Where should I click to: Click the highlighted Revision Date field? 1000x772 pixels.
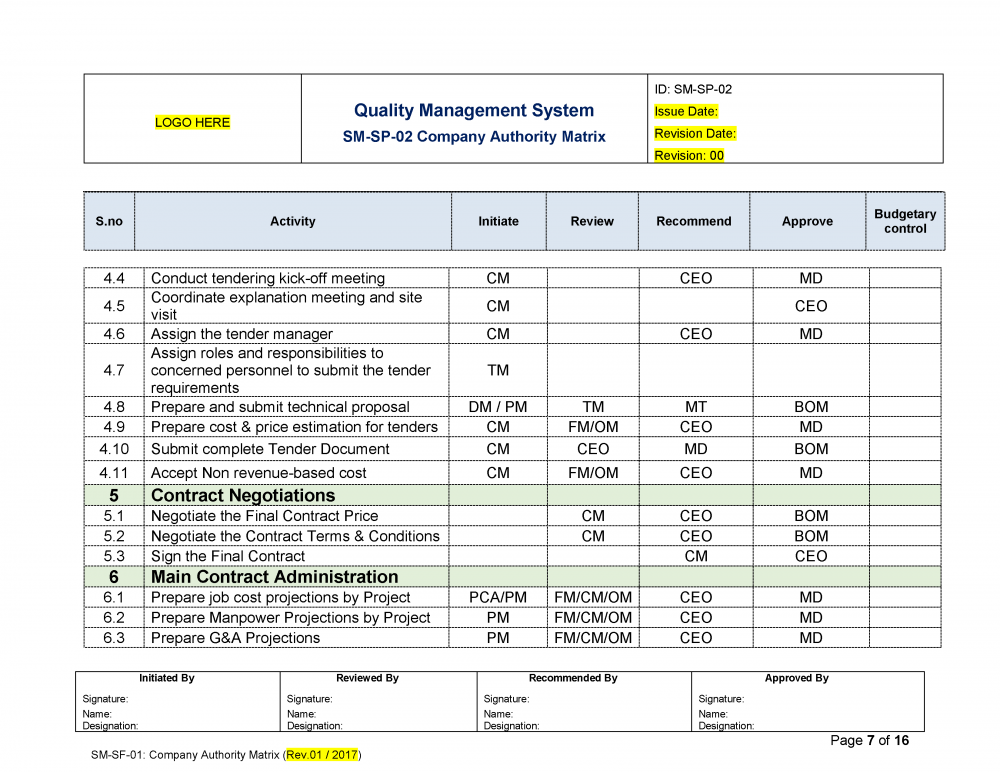[x=695, y=134]
